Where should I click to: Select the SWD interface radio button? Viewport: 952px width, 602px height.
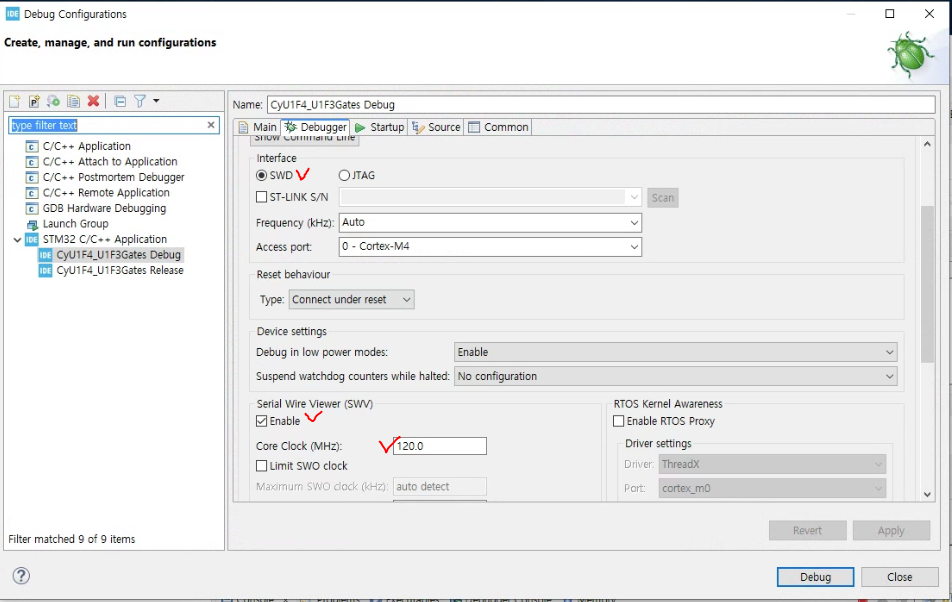pyautogui.click(x=262, y=175)
